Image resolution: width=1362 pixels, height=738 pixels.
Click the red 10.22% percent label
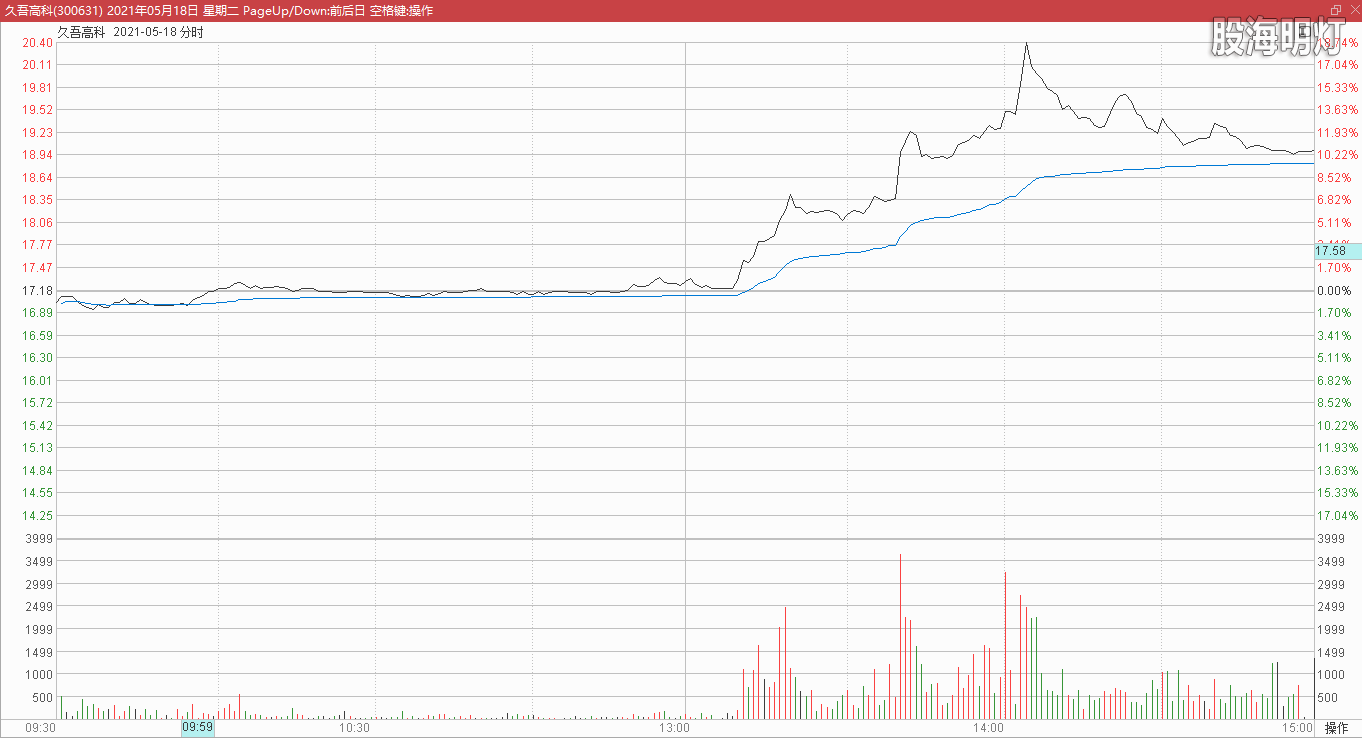(x=1338, y=155)
